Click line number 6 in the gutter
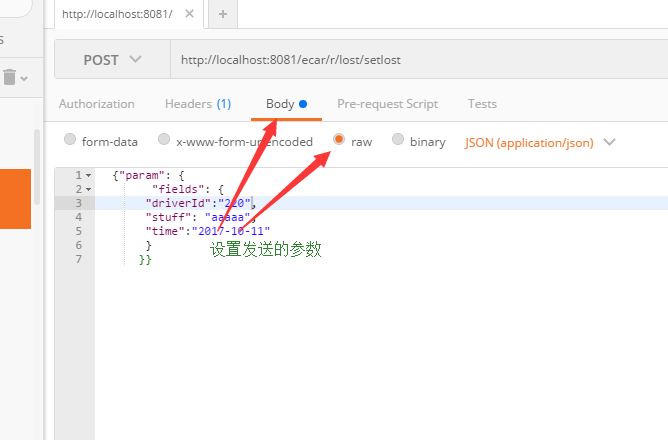668x440 pixels. [x=79, y=245]
